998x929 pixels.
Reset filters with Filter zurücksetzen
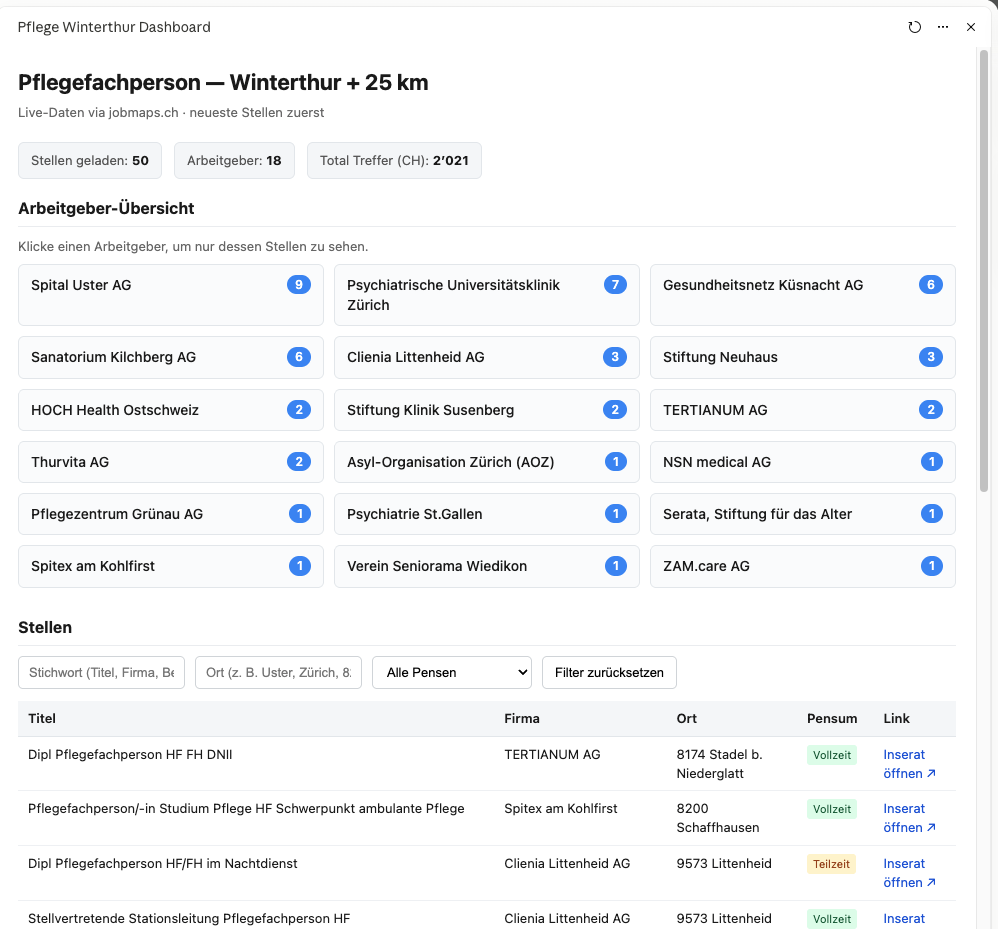click(x=609, y=673)
